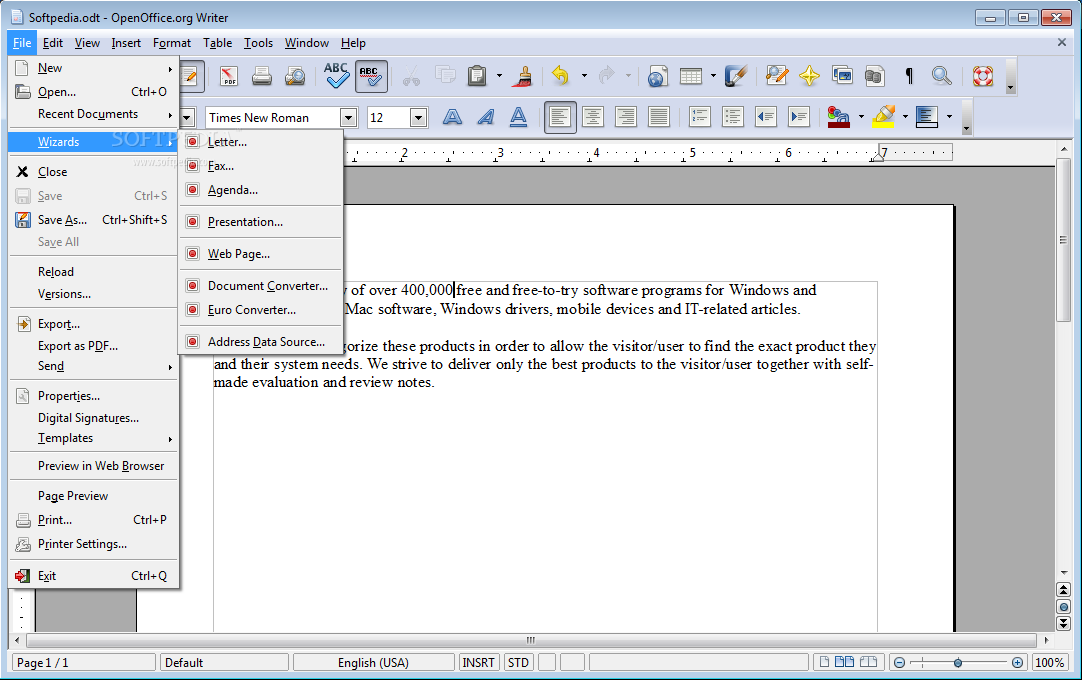Apply Italic formatting icon
This screenshot has width=1082, height=680.
(x=485, y=117)
